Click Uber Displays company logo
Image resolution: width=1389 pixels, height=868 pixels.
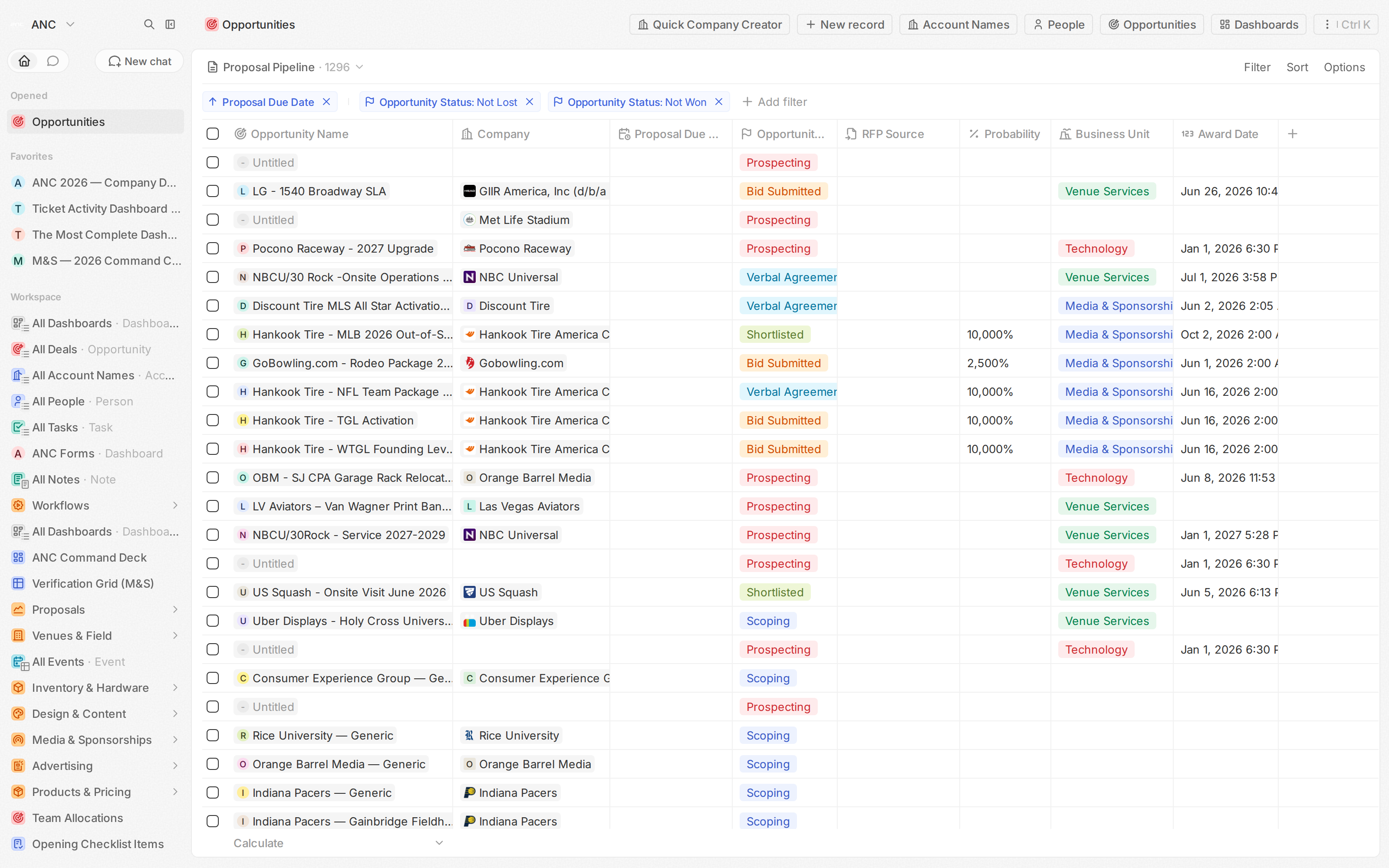tap(470, 621)
